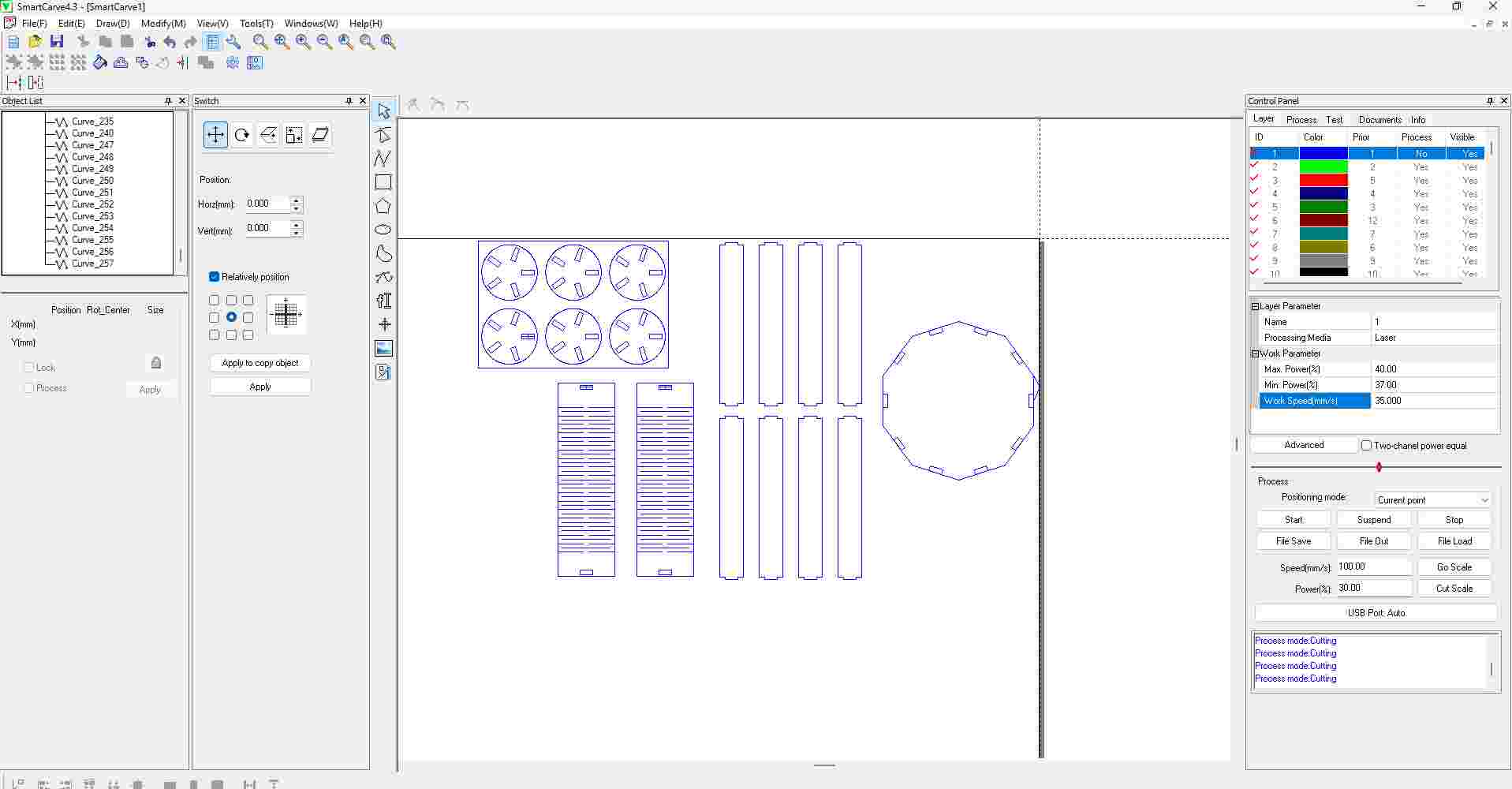Open the File menu
The width and height of the screenshot is (1512, 789).
[x=35, y=24]
